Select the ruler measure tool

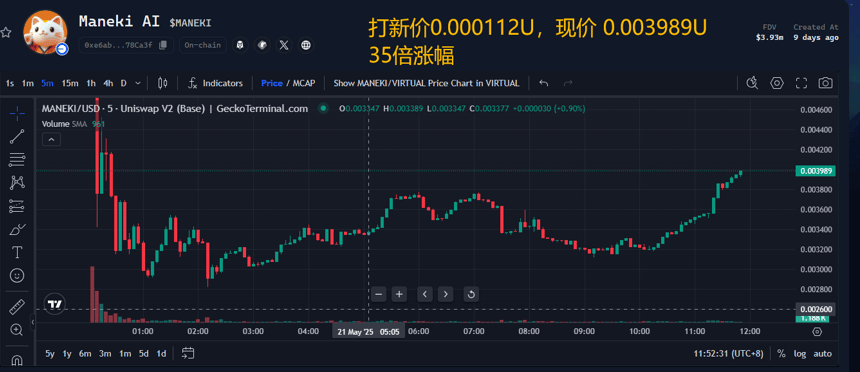point(17,307)
